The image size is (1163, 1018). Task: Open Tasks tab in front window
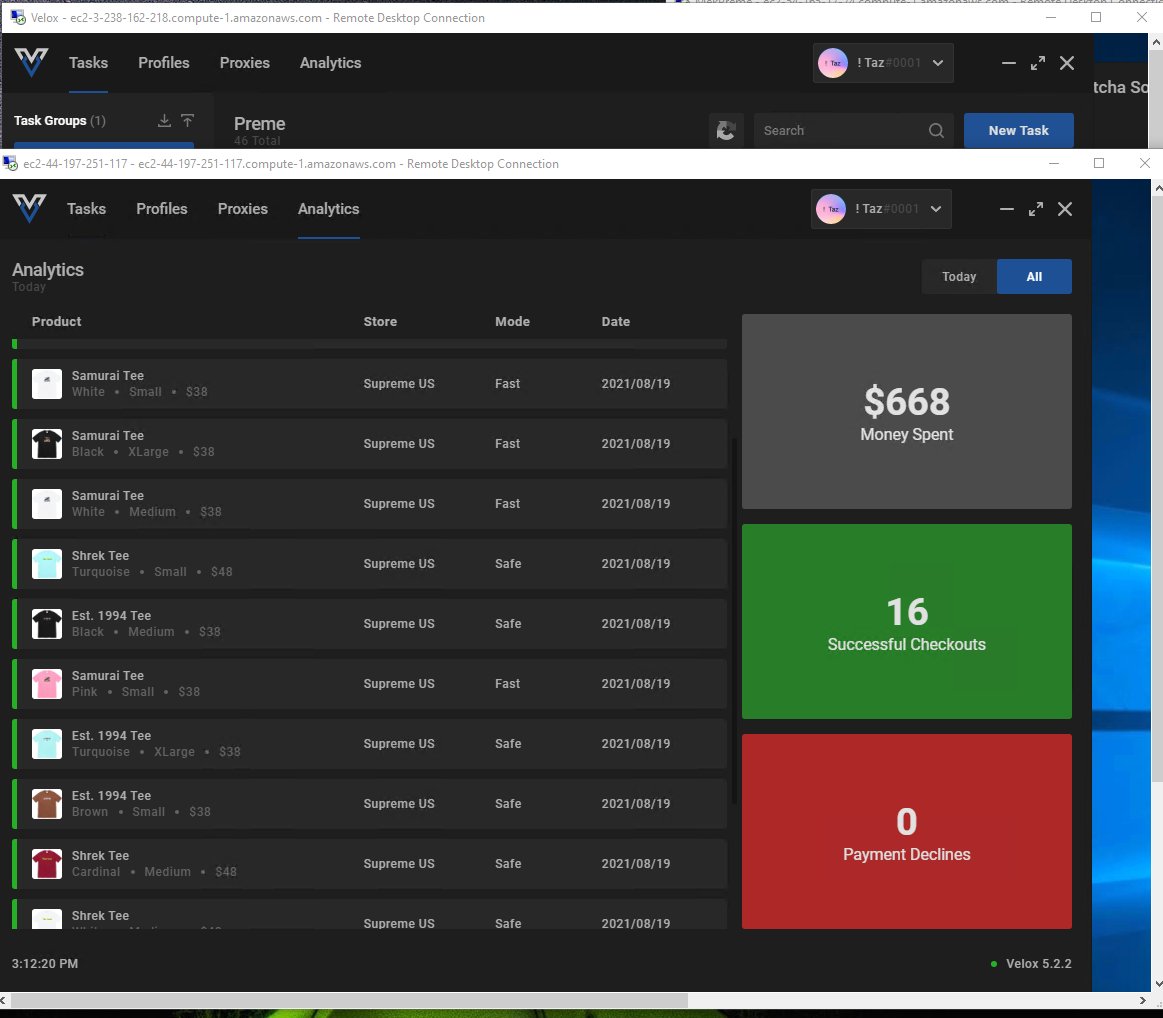86,209
